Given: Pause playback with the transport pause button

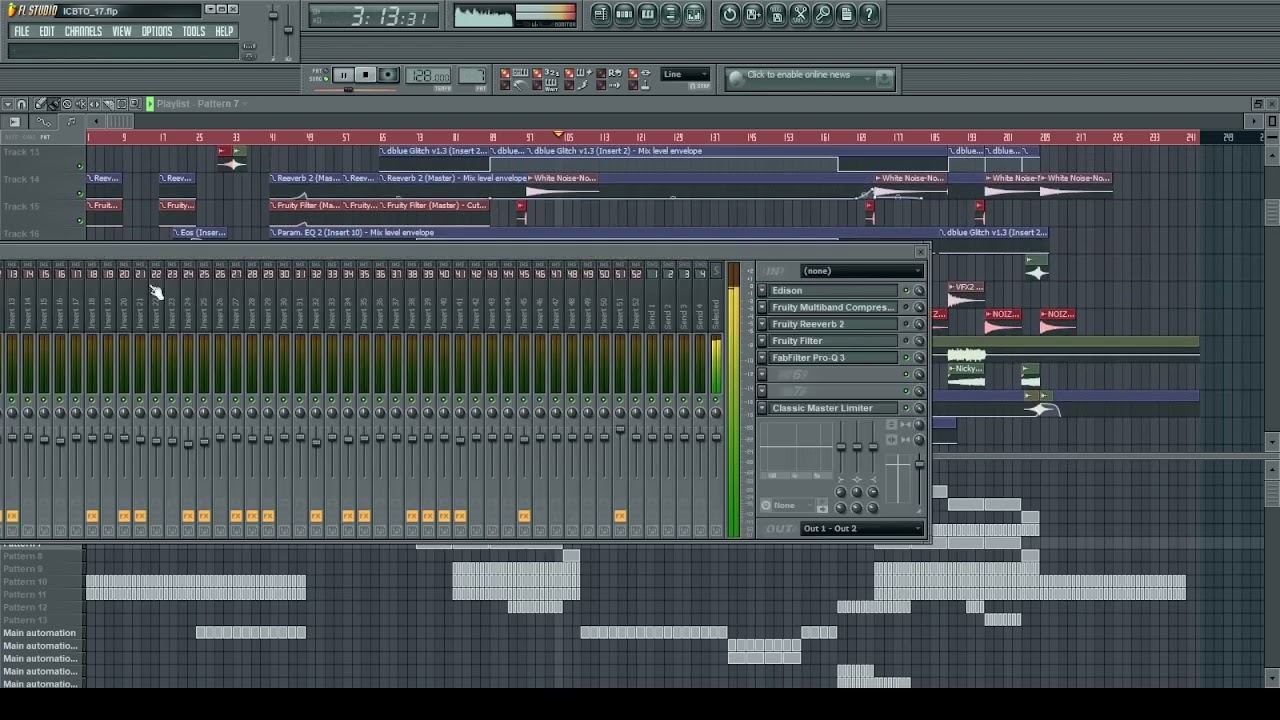Looking at the screenshot, I should pyautogui.click(x=342, y=75).
